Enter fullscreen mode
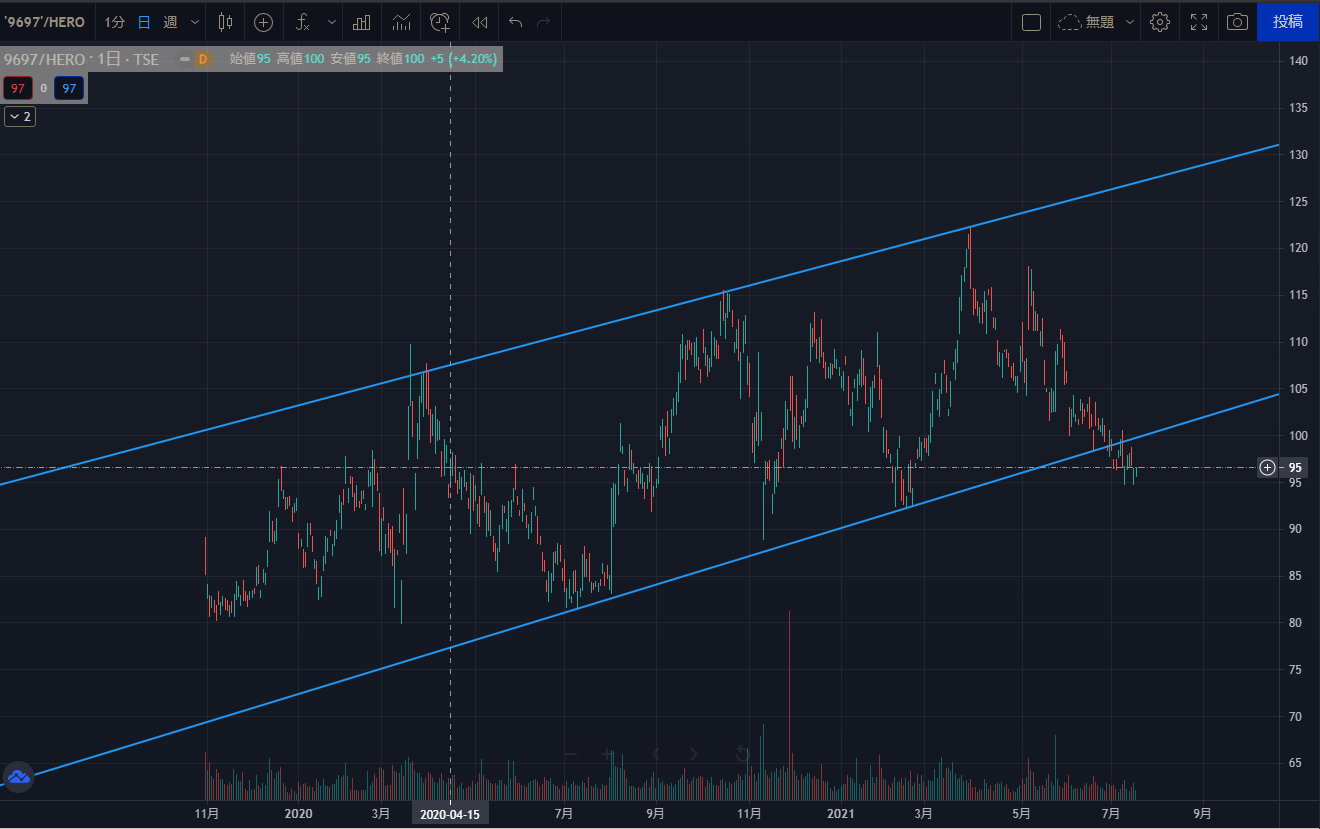Screen dimensions: 1320x829 [1199, 21]
